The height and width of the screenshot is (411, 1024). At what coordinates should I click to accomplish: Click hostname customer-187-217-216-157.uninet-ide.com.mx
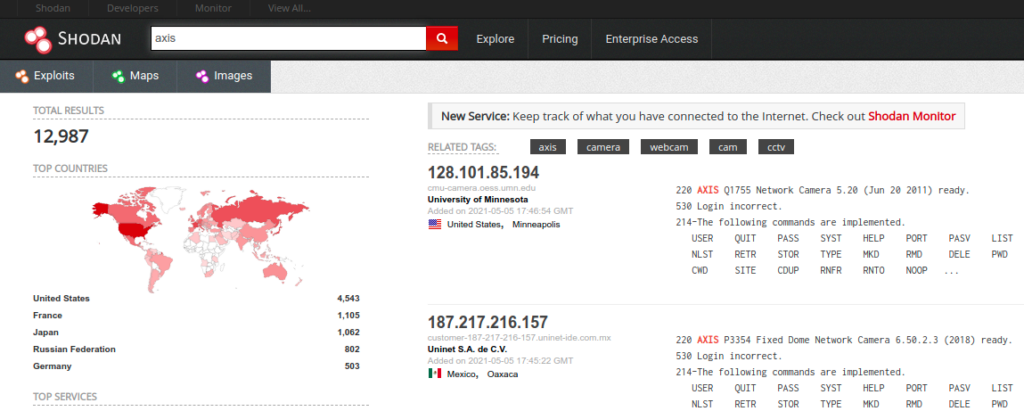519,338
